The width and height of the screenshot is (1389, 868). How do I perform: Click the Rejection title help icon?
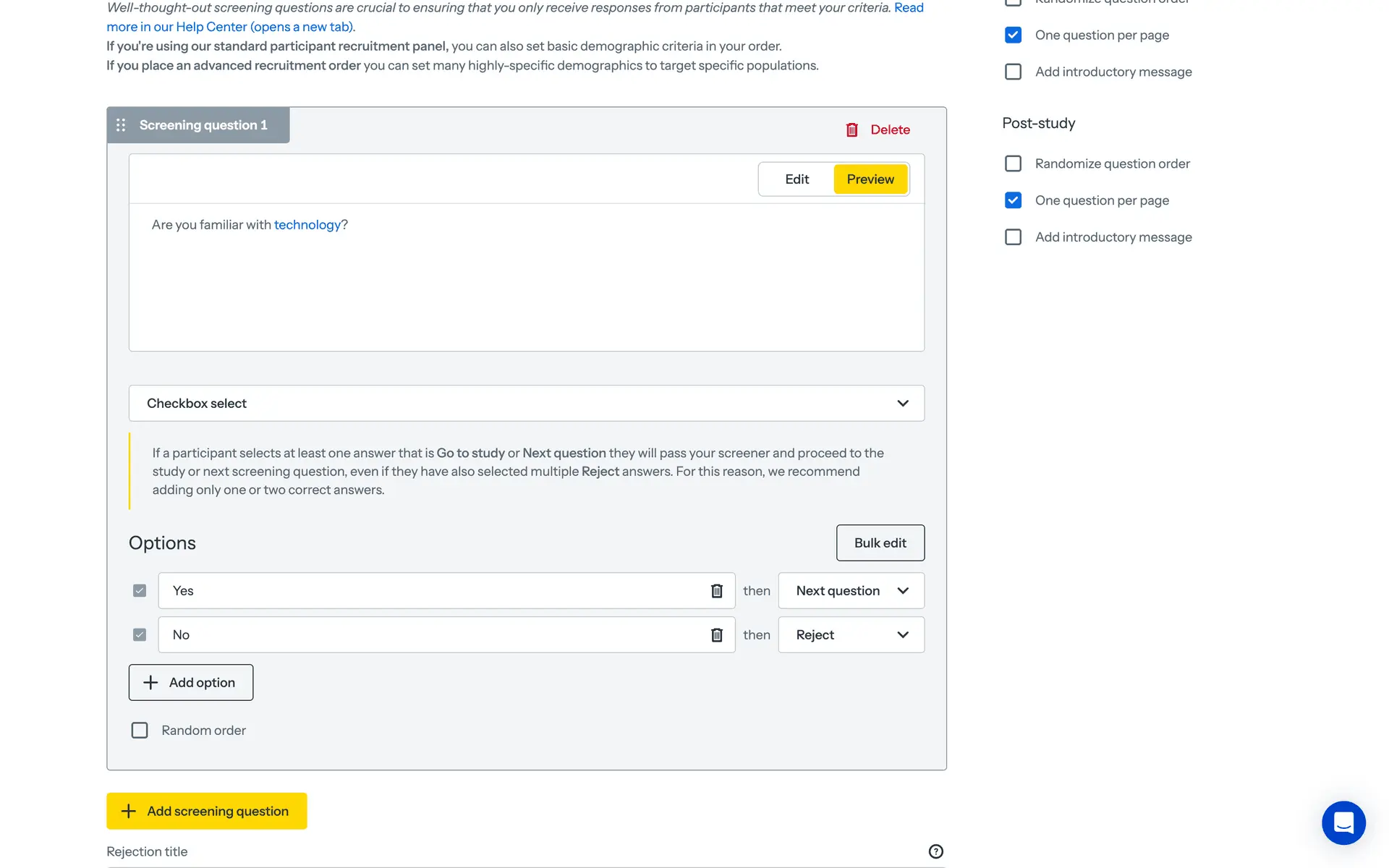click(x=935, y=851)
